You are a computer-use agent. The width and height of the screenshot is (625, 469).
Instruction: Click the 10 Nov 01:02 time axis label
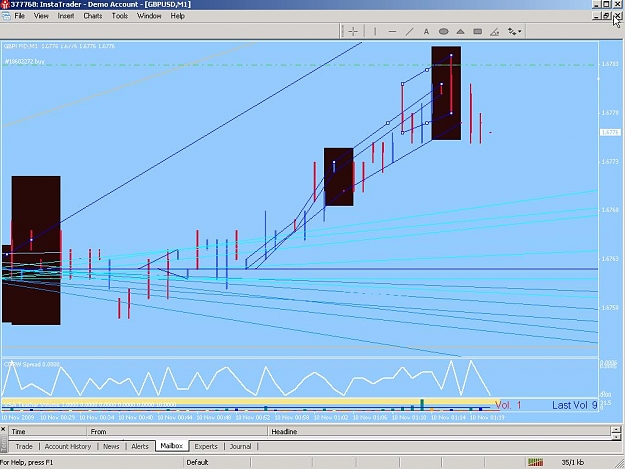click(331, 417)
